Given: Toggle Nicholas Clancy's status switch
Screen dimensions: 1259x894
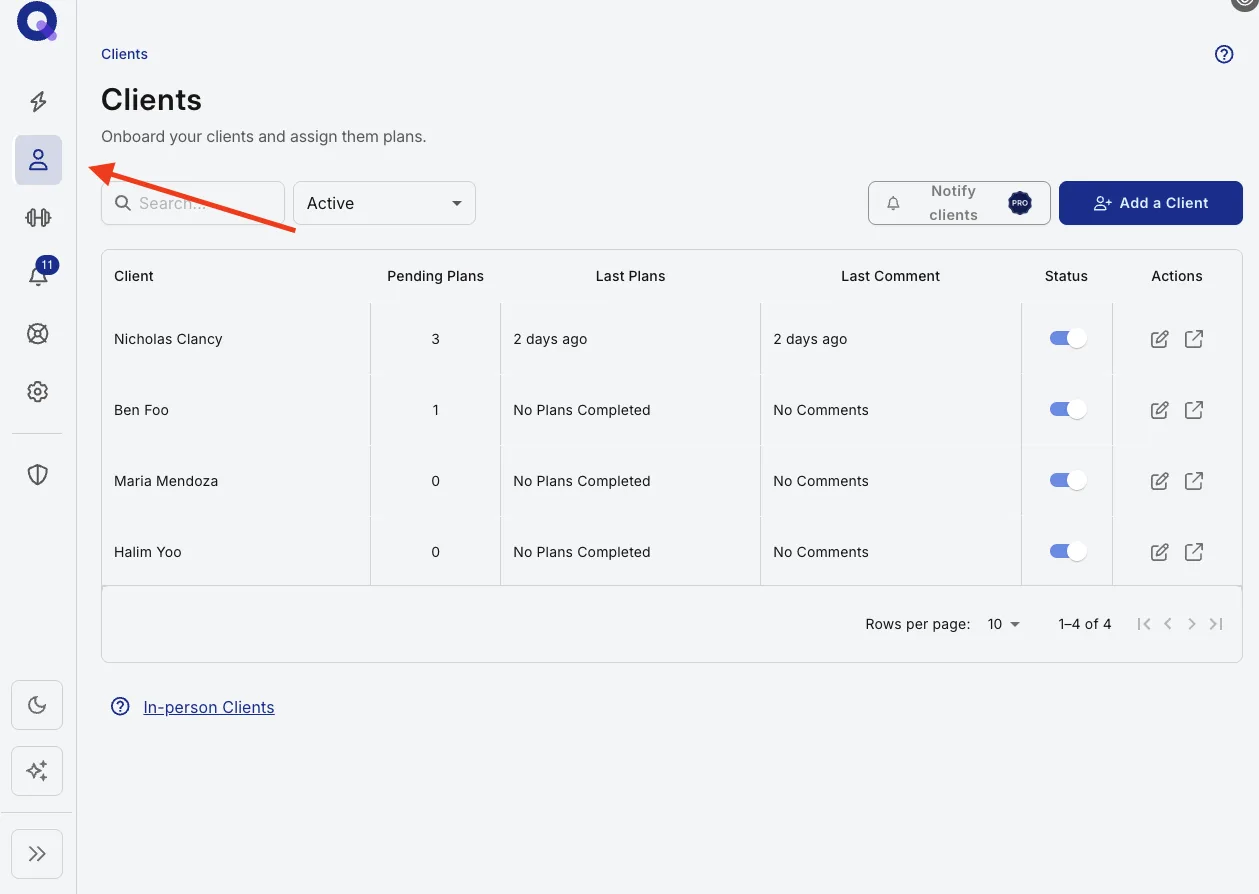Looking at the screenshot, I should point(1067,339).
